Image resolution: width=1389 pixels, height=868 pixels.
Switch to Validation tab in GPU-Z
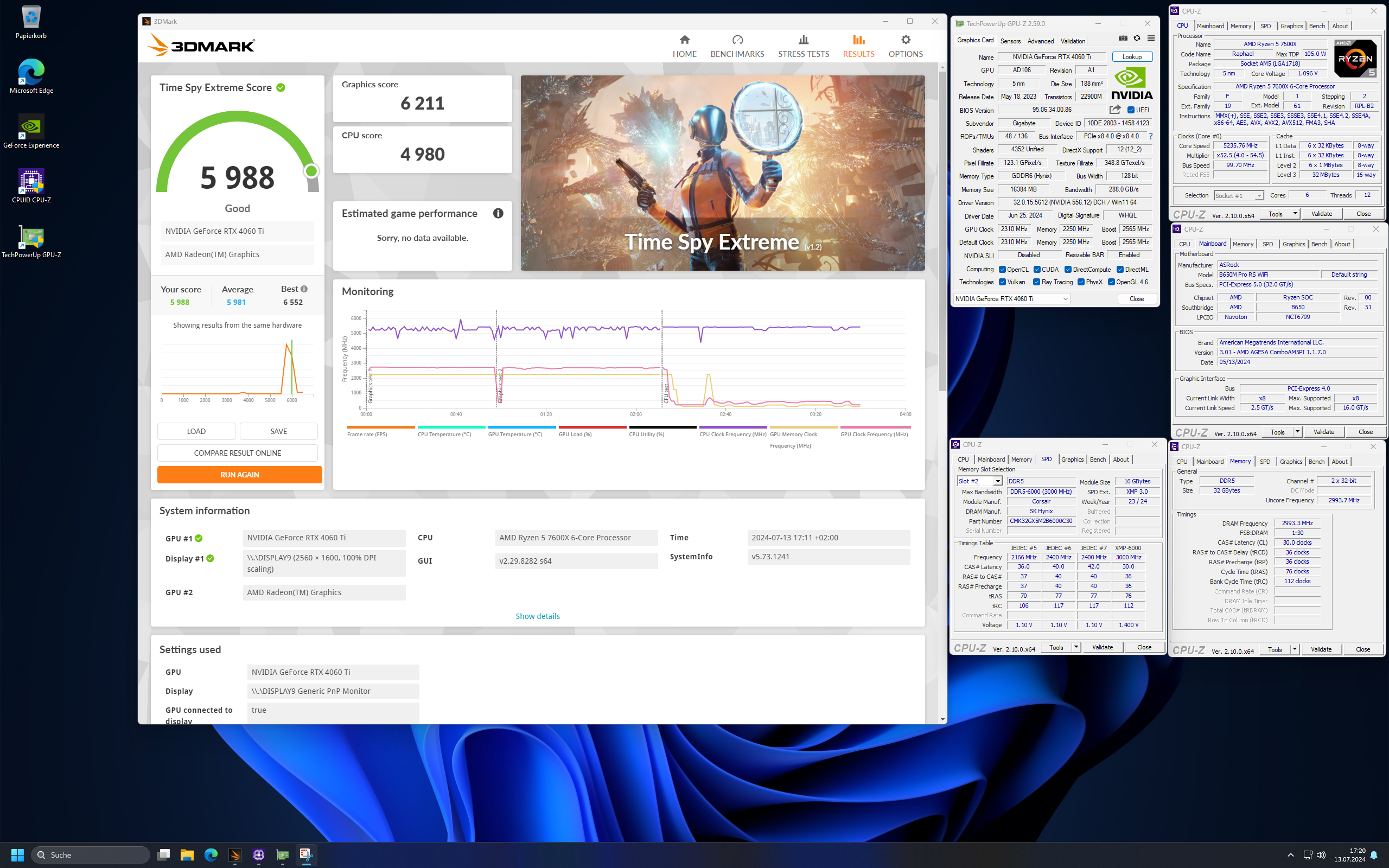[x=1072, y=41]
